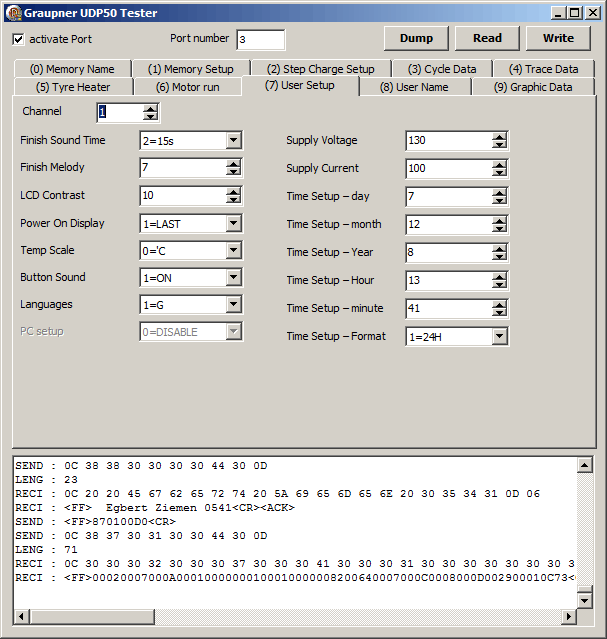The width and height of the screenshot is (607, 639).
Task: Click the log line 'LENG : 23'
Action: click(x=46, y=480)
